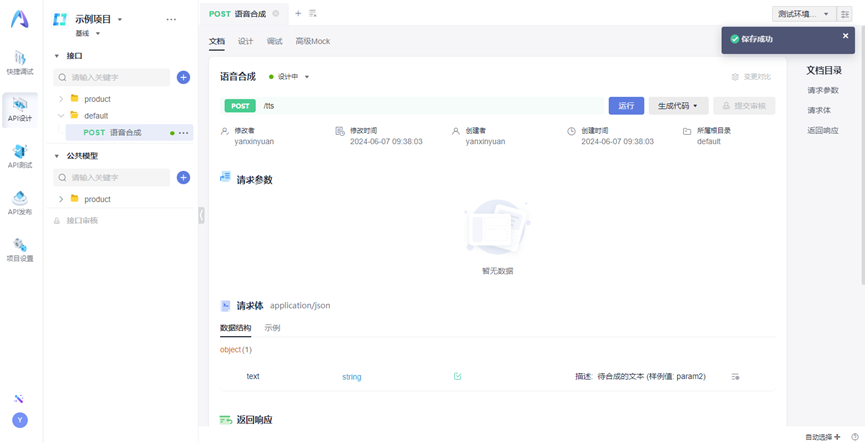Viewport: 865px width, 443px height.
Task: Open 接口审核 in the sidebar
Action: (x=82, y=221)
